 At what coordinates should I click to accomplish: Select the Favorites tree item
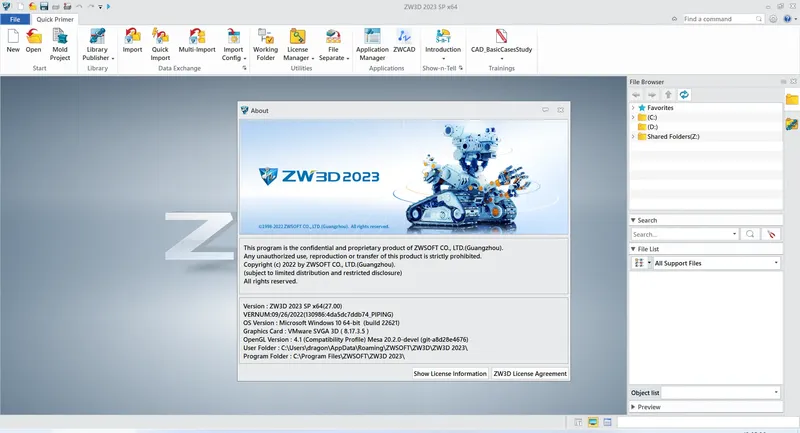pyautogui.click(x=656, y=108)
